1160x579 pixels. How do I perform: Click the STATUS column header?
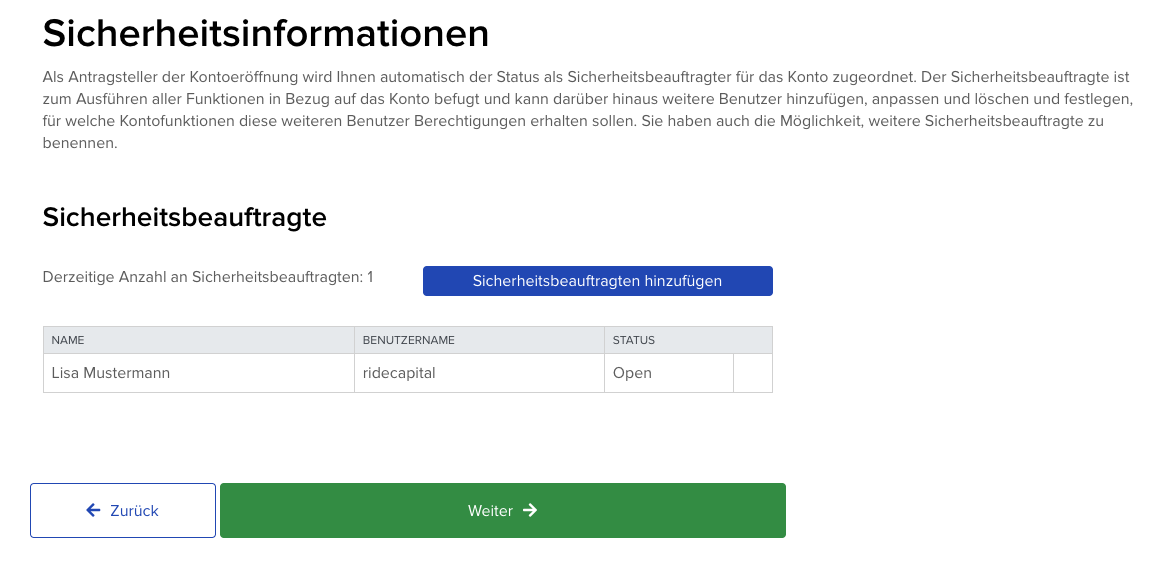tap(634, 340)
